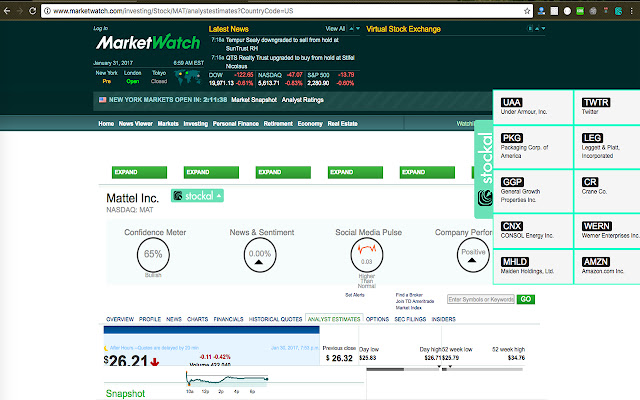Click the intraday price chart thumbnail
This screenshot has width=640, height=400.
(x=227, y=379)
